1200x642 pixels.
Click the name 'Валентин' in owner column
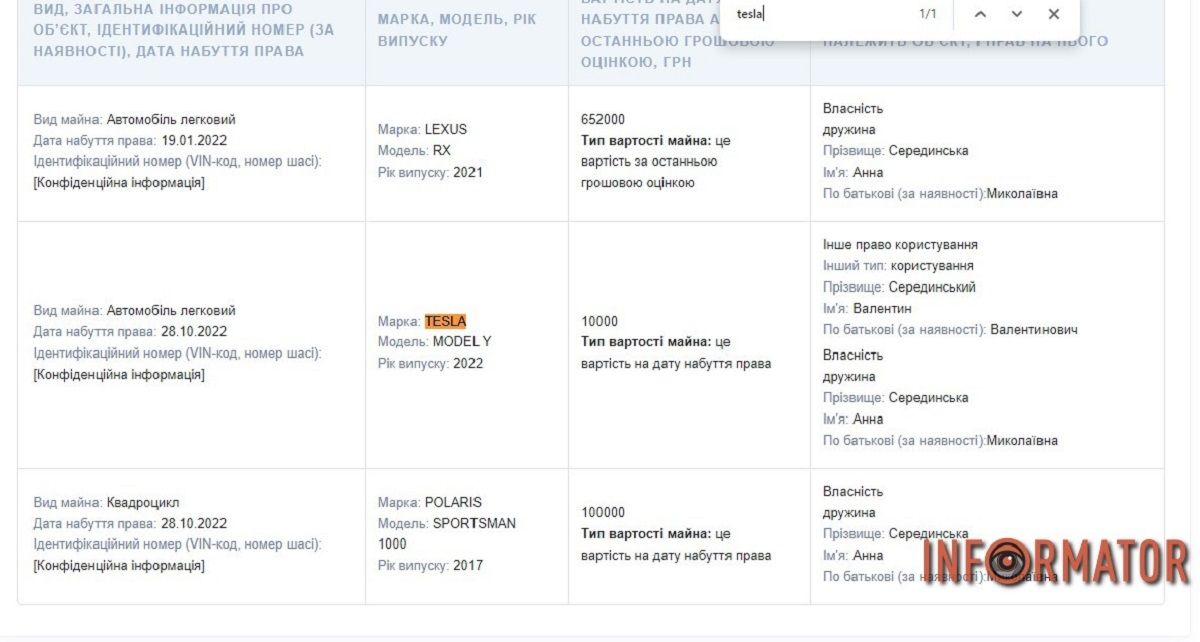point(882,308)
